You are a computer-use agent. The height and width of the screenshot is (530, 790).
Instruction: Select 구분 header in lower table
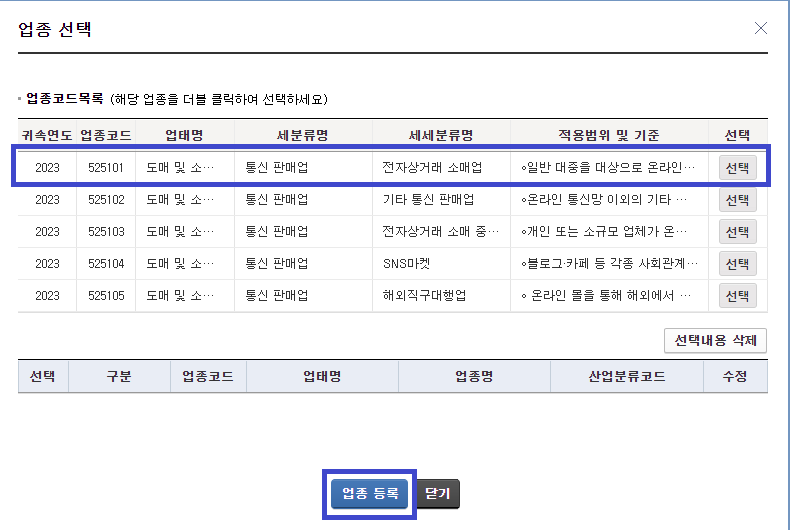(x=119, y=376)
